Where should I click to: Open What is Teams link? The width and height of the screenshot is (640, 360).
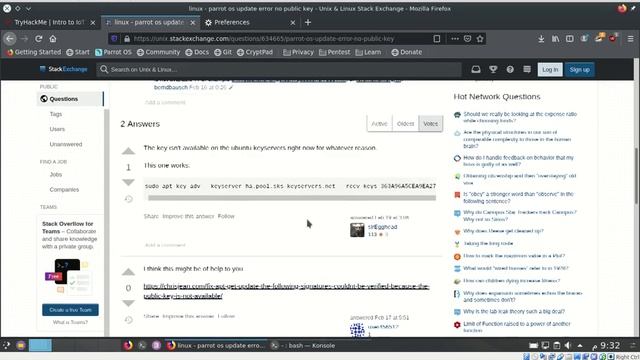[70, 322]
